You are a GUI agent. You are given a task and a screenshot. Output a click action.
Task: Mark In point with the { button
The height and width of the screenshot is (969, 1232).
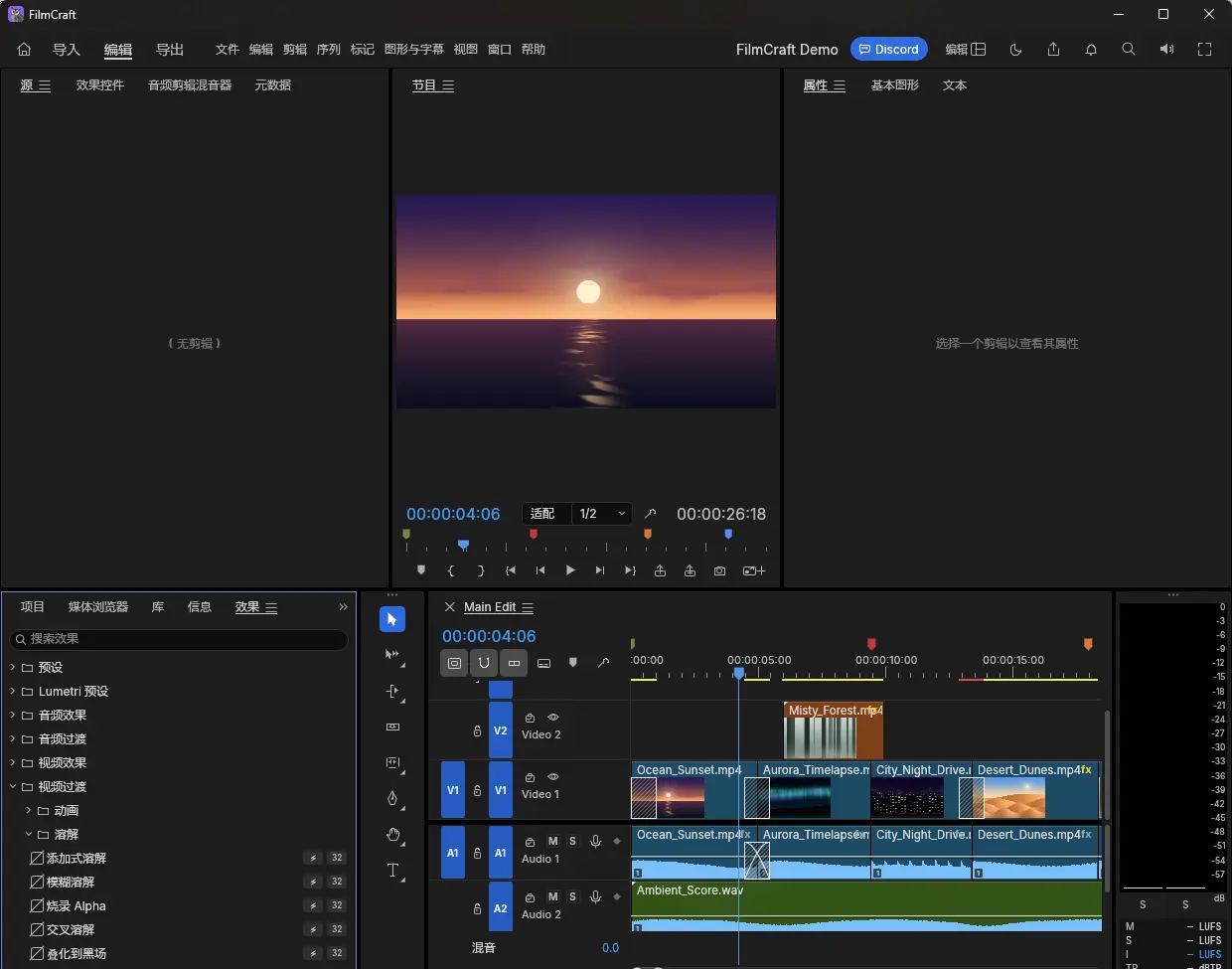[x=451, y=570]
